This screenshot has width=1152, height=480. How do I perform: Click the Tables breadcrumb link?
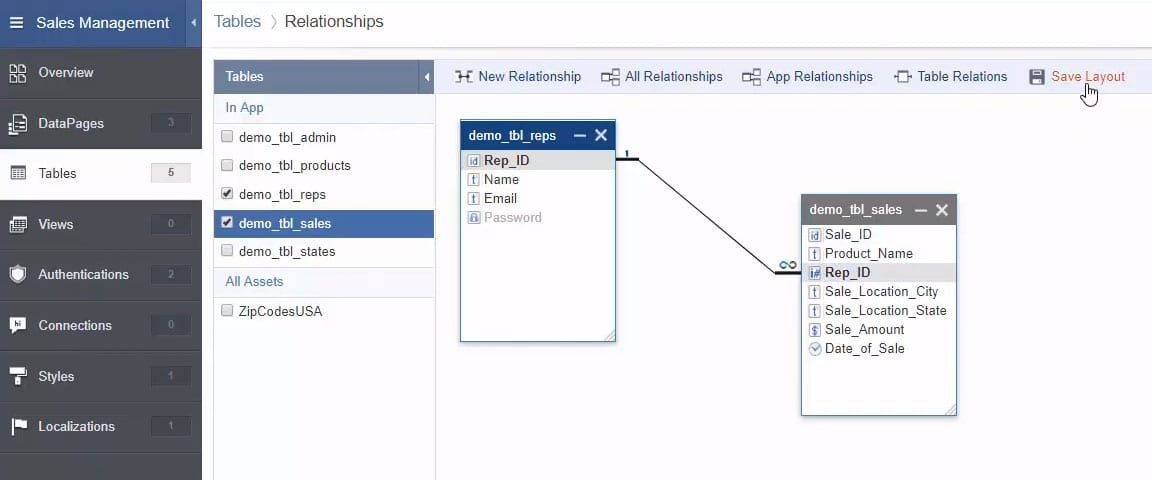click(237, 21)
